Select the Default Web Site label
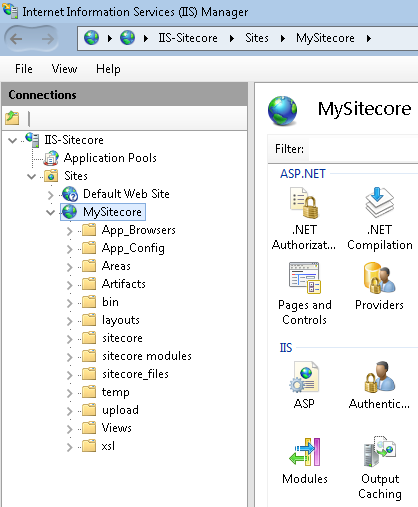 pos(126,194)
